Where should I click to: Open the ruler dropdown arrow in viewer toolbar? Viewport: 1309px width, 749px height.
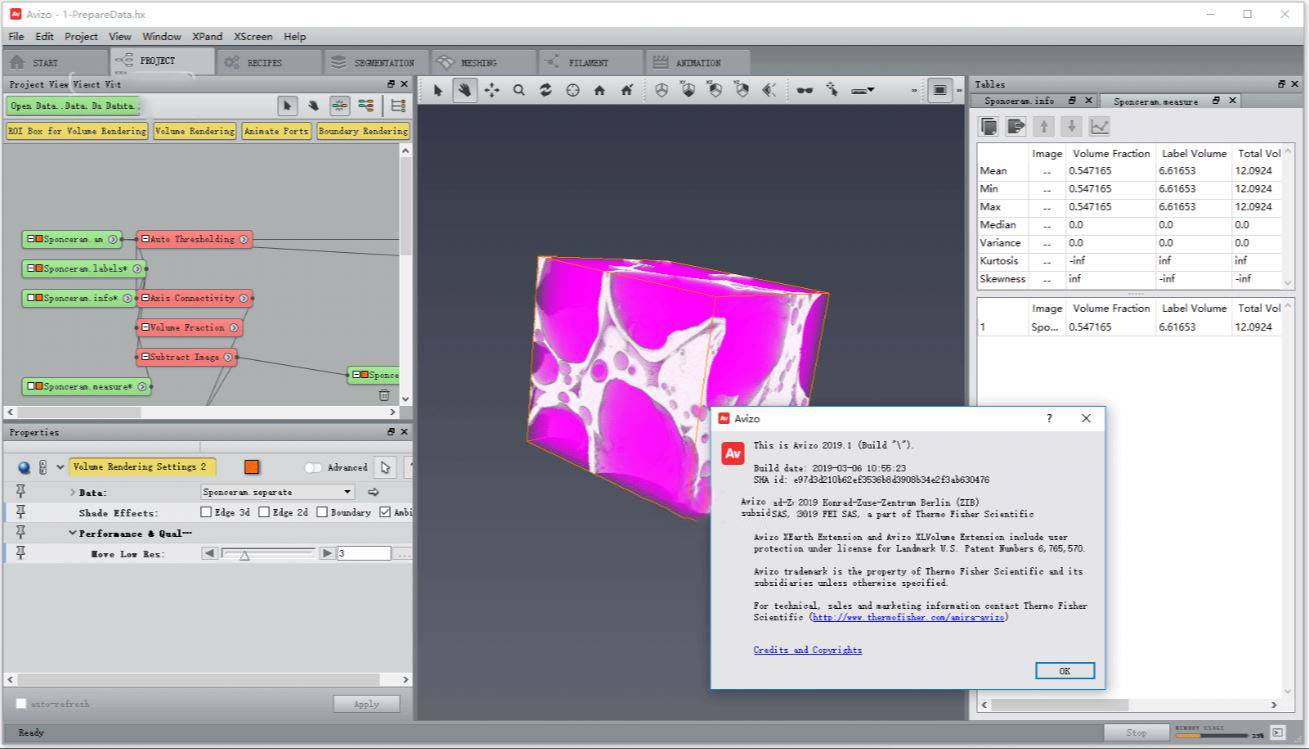(x=871, y=90)
